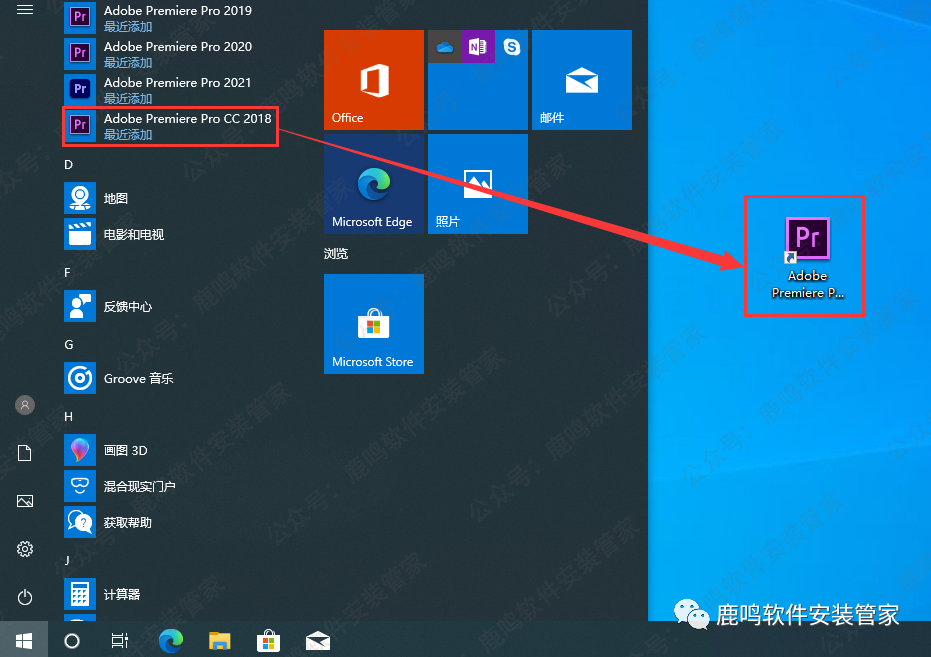Open the Power options button
This screenshot has width=931, height=657.
tap(25, 597)
